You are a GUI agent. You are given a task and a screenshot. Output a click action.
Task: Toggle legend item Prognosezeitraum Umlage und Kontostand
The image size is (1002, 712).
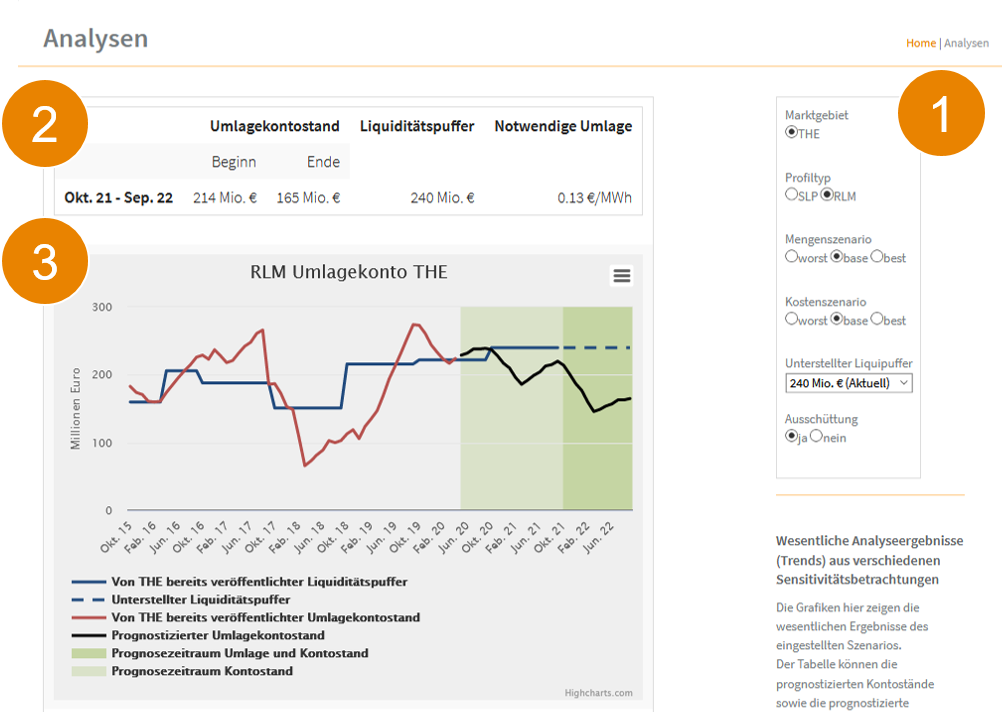point(220,653)
